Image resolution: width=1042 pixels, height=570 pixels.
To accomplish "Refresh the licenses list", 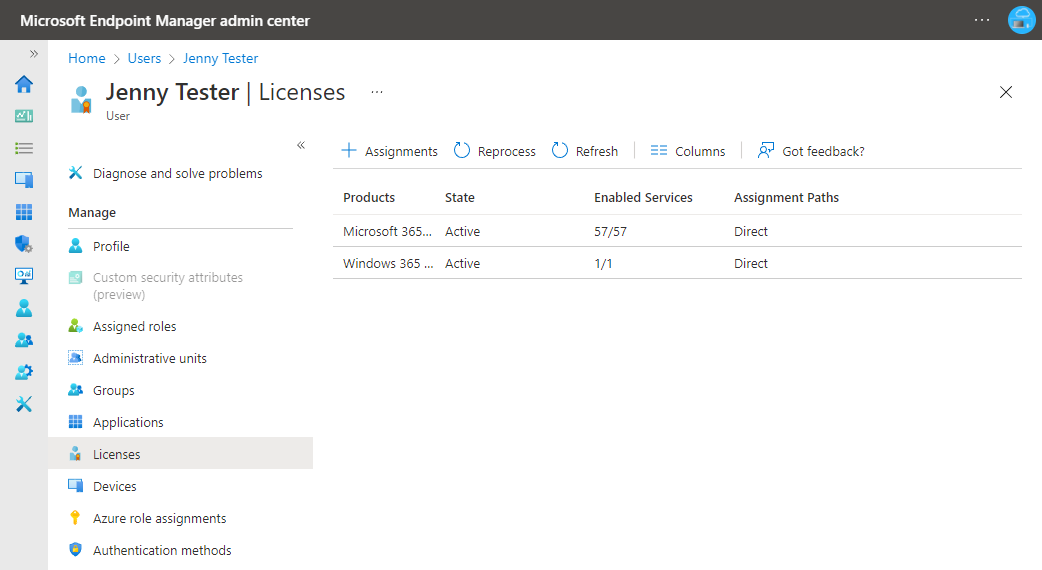I will 585,151.
